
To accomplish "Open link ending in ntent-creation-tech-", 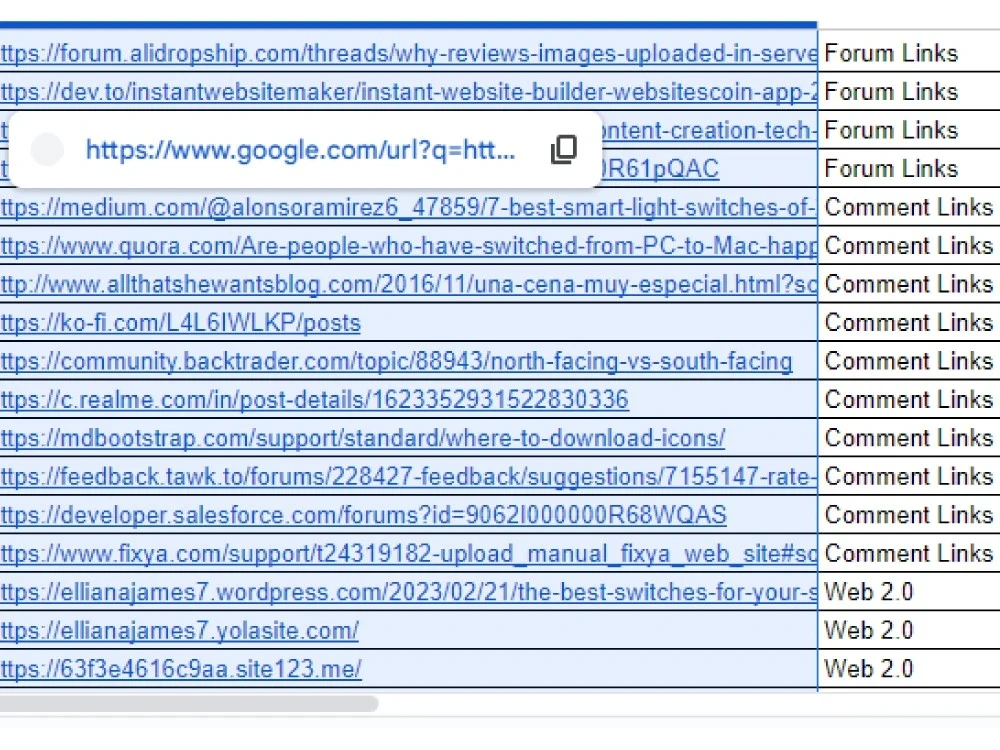I will point(710,130).
